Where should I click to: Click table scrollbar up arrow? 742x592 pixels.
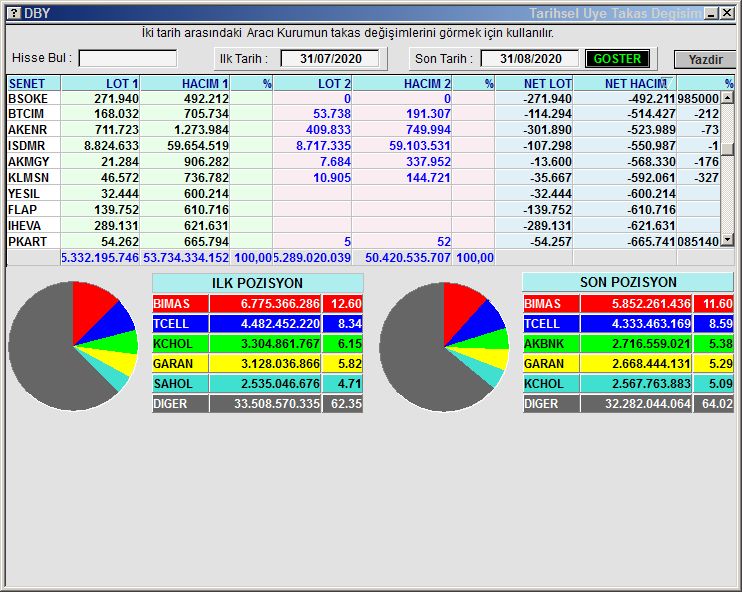(x=727, y=98)
